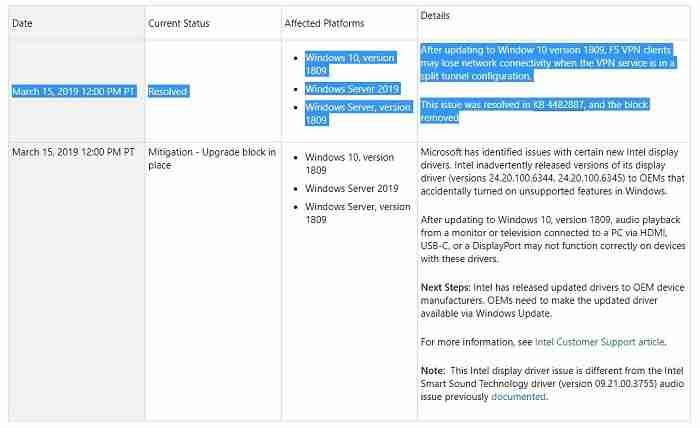This screenshot has width=700, height=428.
Task: Follow the "documented" link in the Note
Action: 518,396
